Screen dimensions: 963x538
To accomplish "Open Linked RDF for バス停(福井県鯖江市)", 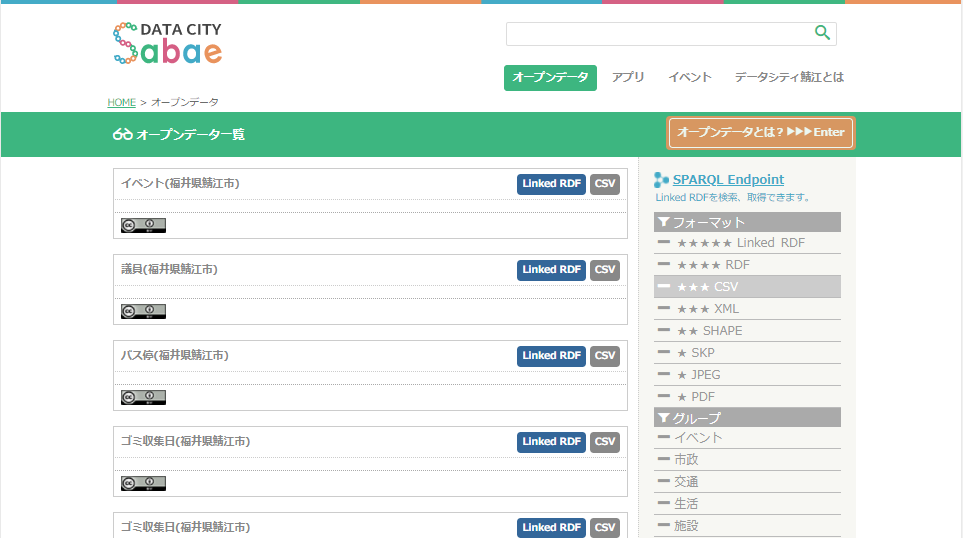I will coord(552,356).
